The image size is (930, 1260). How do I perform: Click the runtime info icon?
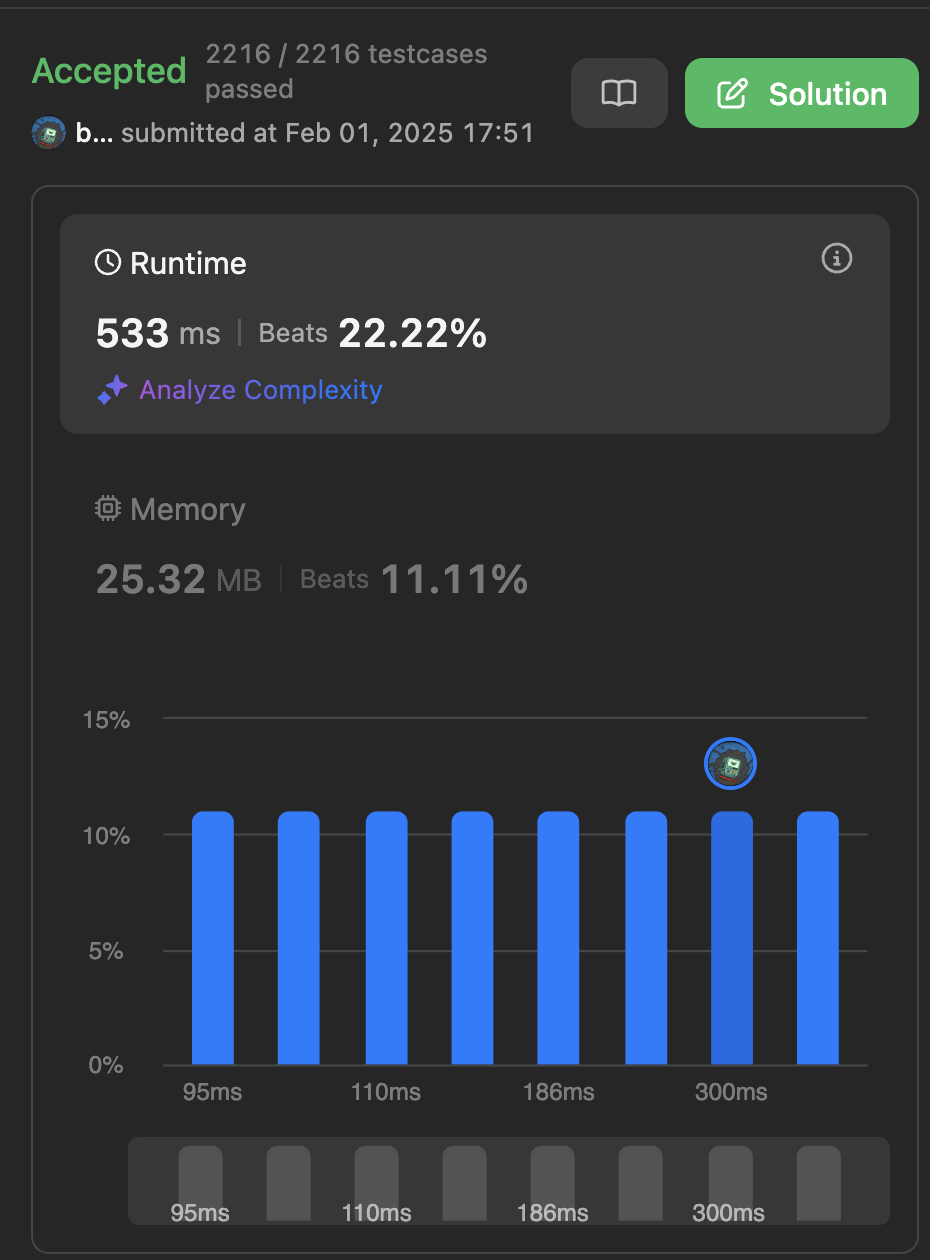click(x=836, y=259)
